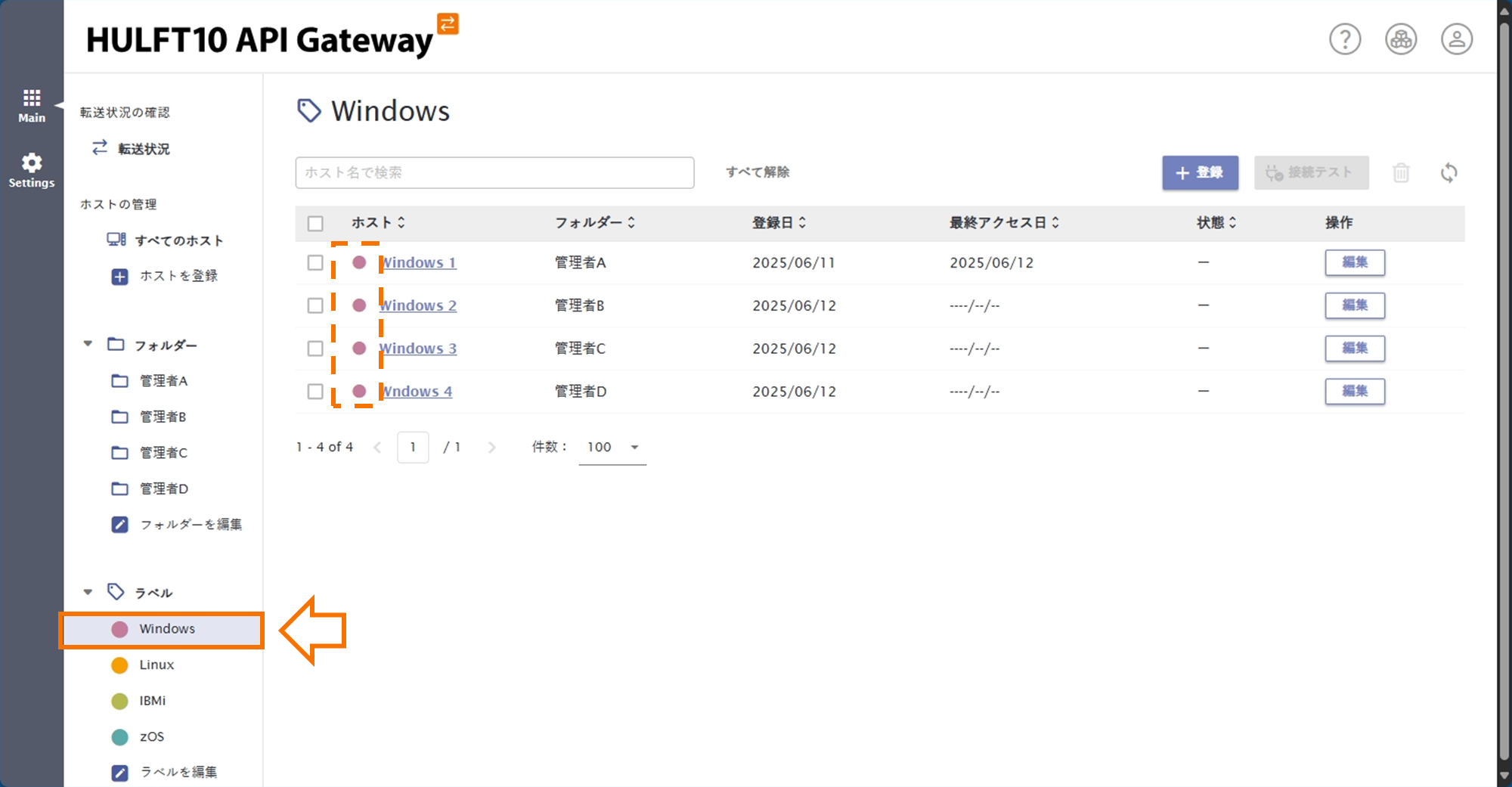Click the transfer arrows icon beside 転送状況
The height and width of the screenshot is (787, 1512).
pyautogui.click(x=100, y=148)
